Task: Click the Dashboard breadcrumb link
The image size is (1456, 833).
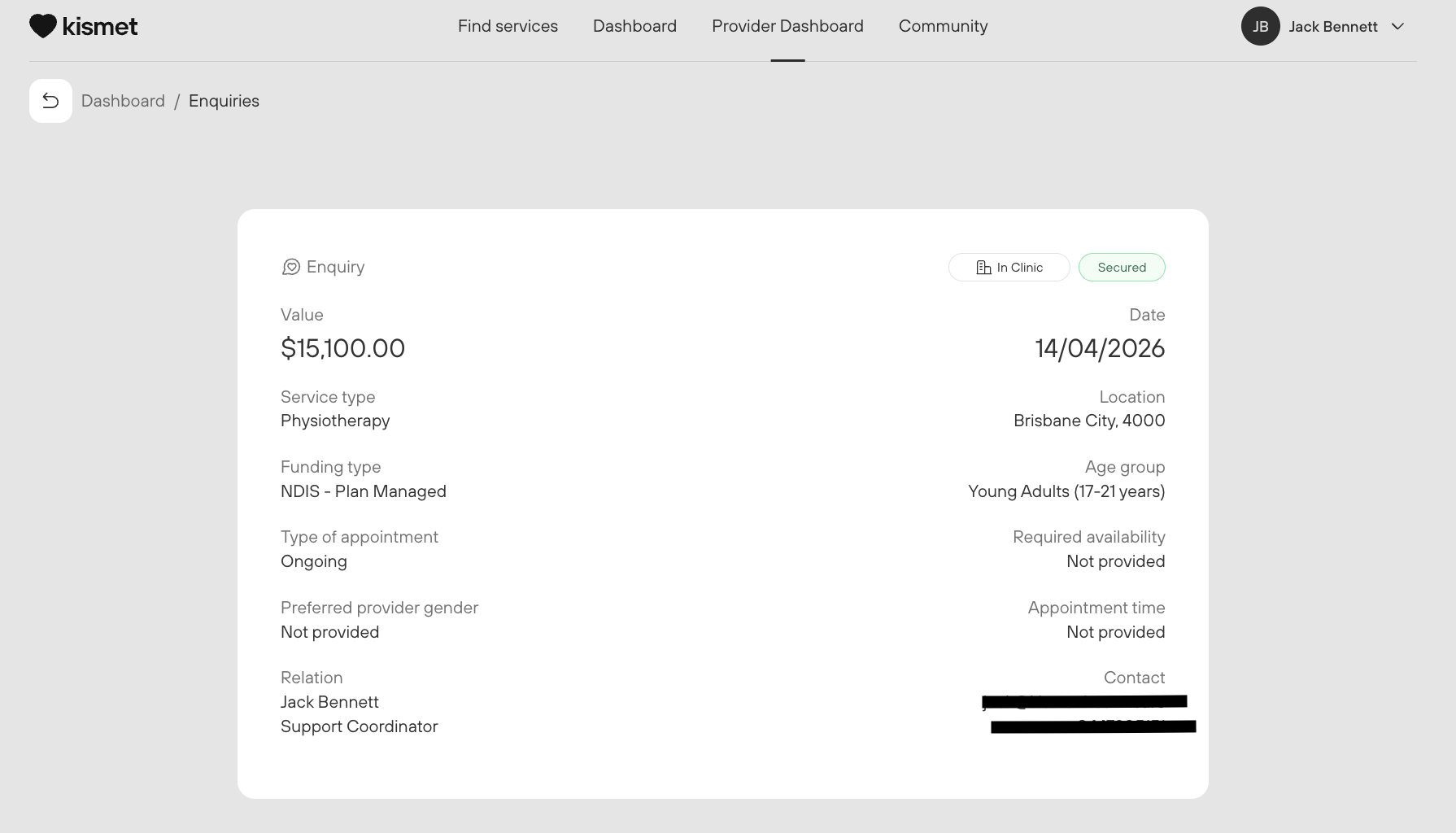Action: coord(123,101)
